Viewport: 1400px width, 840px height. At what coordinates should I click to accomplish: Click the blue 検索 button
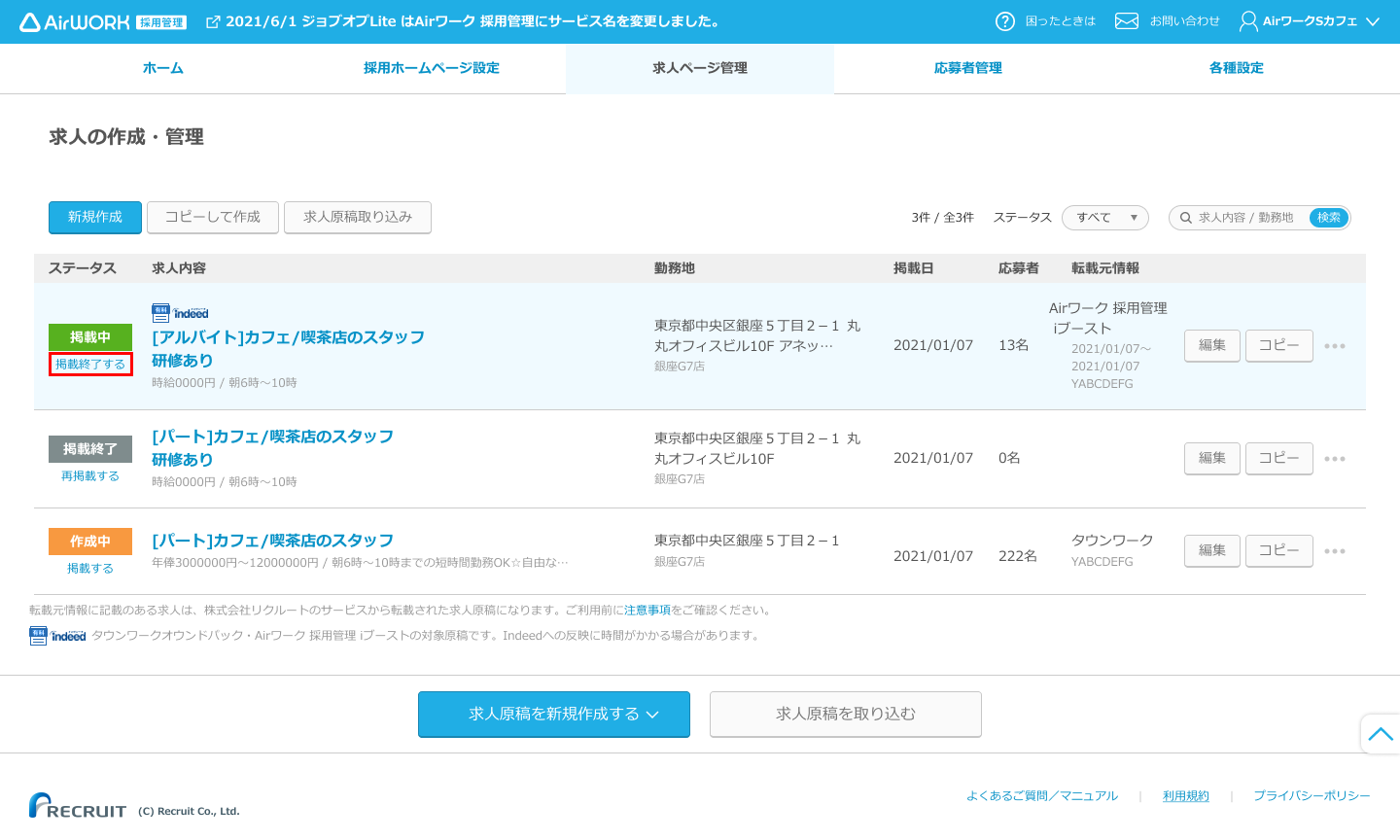(1329, 218)
